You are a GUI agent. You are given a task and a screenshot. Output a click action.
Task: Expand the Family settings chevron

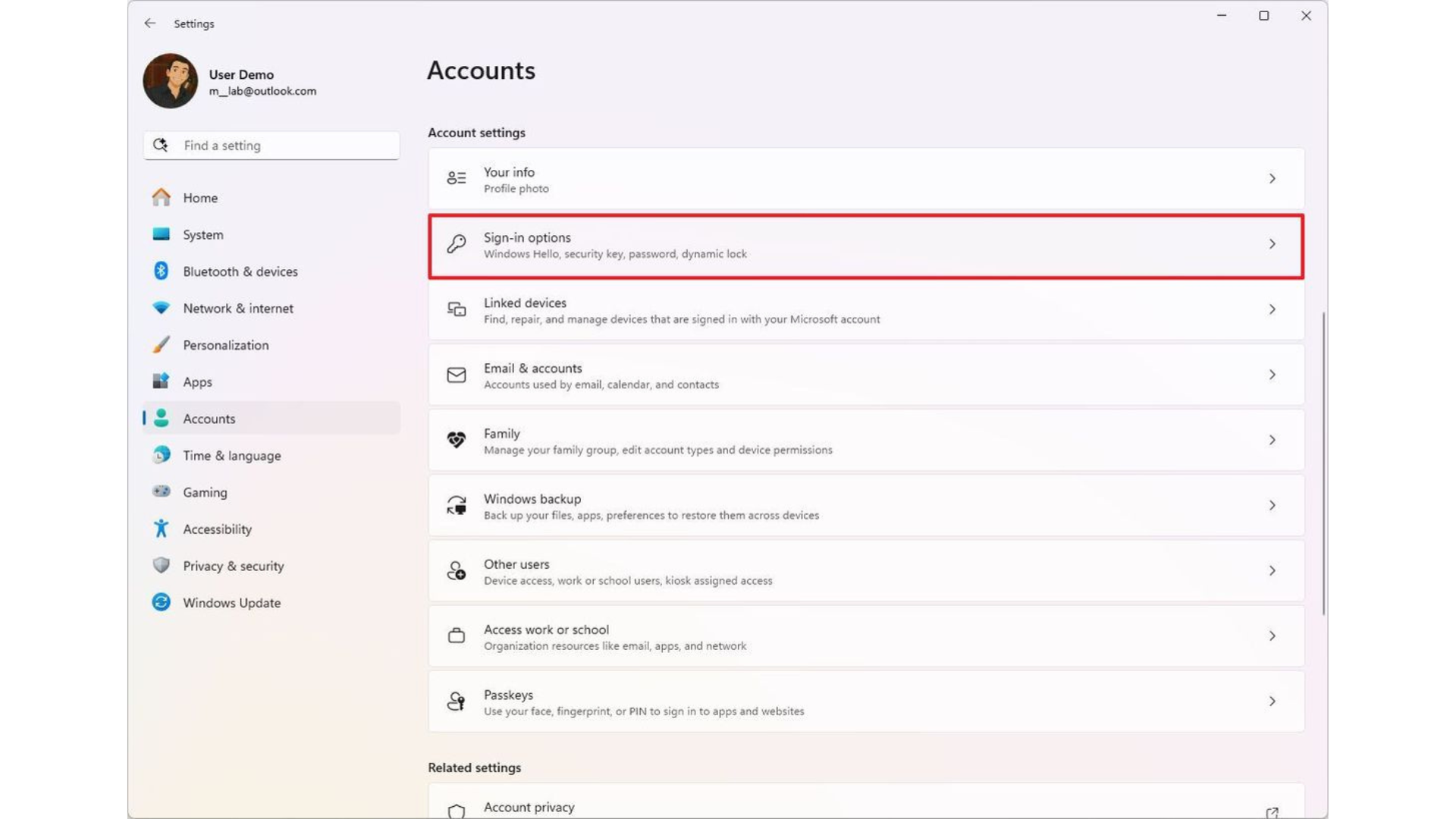pos(1272,440)
